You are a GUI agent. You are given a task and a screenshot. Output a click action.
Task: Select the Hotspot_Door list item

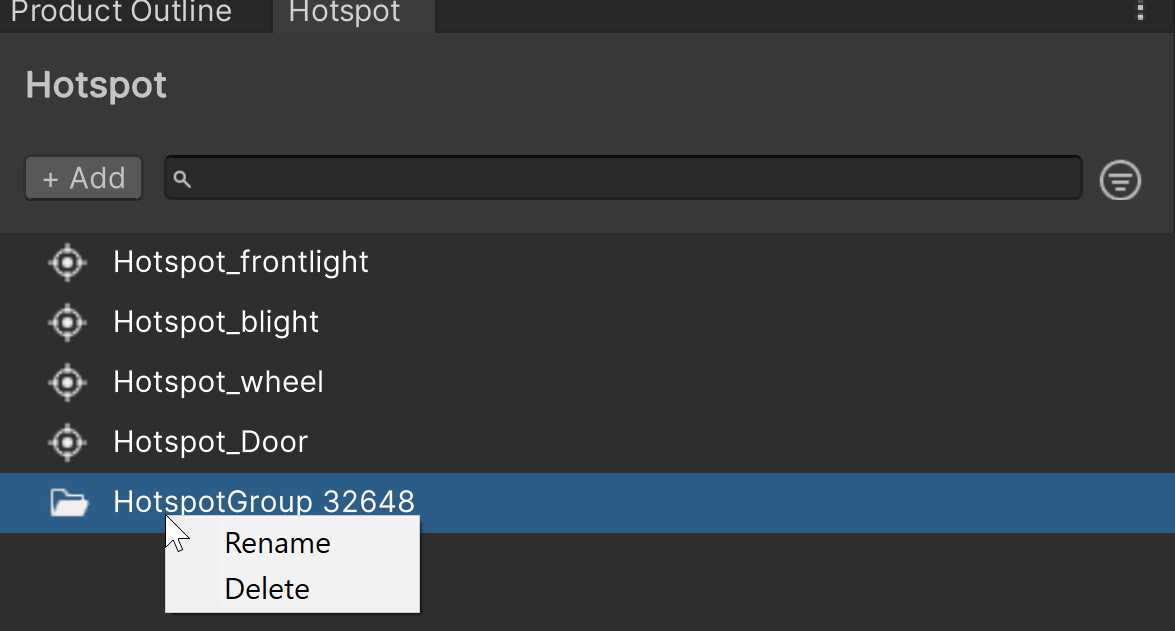[210, 442]
